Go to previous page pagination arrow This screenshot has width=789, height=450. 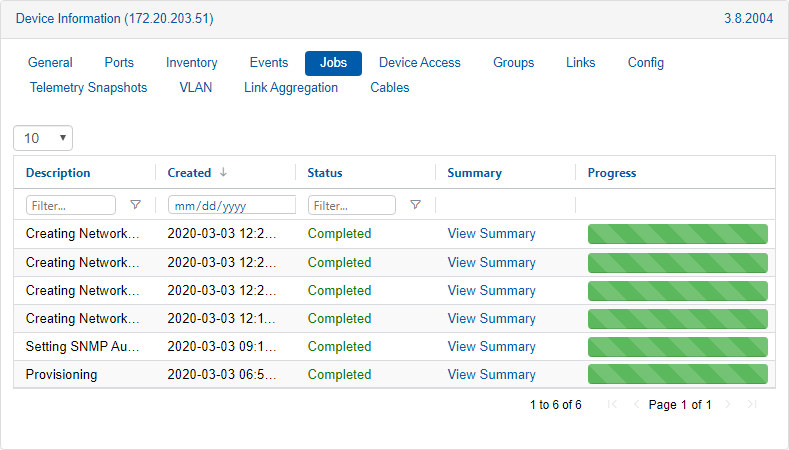click(x=636, y=405)
